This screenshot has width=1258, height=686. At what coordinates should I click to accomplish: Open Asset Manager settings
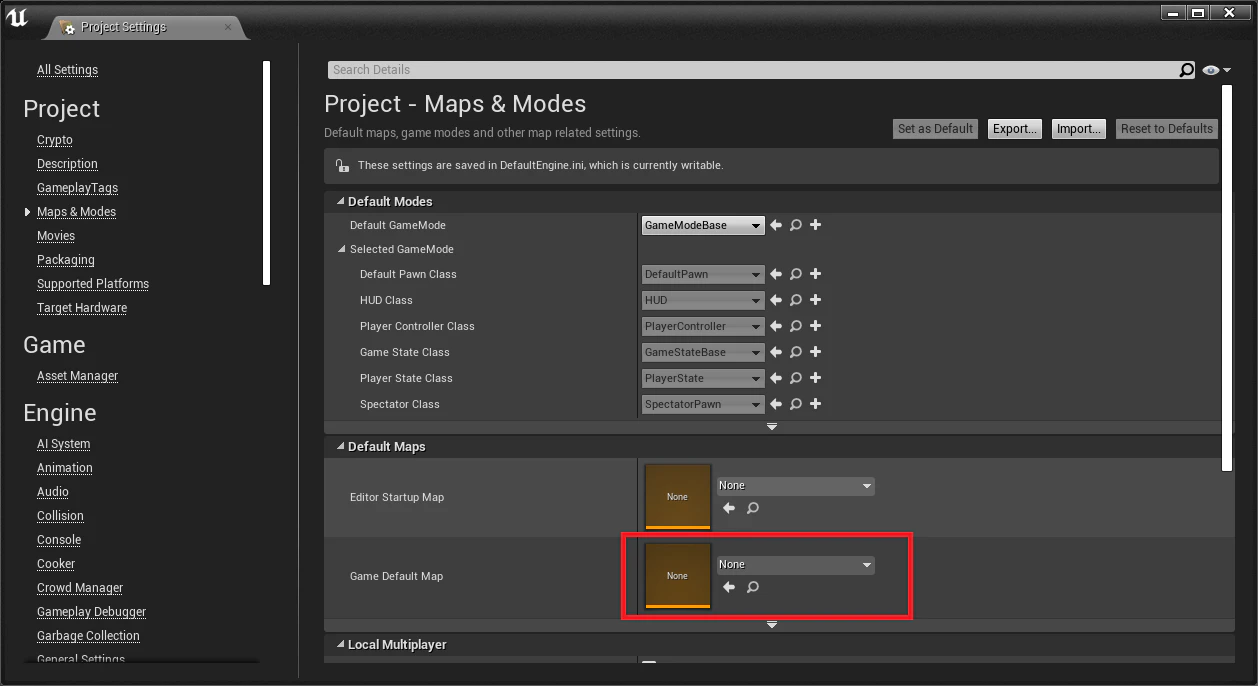78,376
